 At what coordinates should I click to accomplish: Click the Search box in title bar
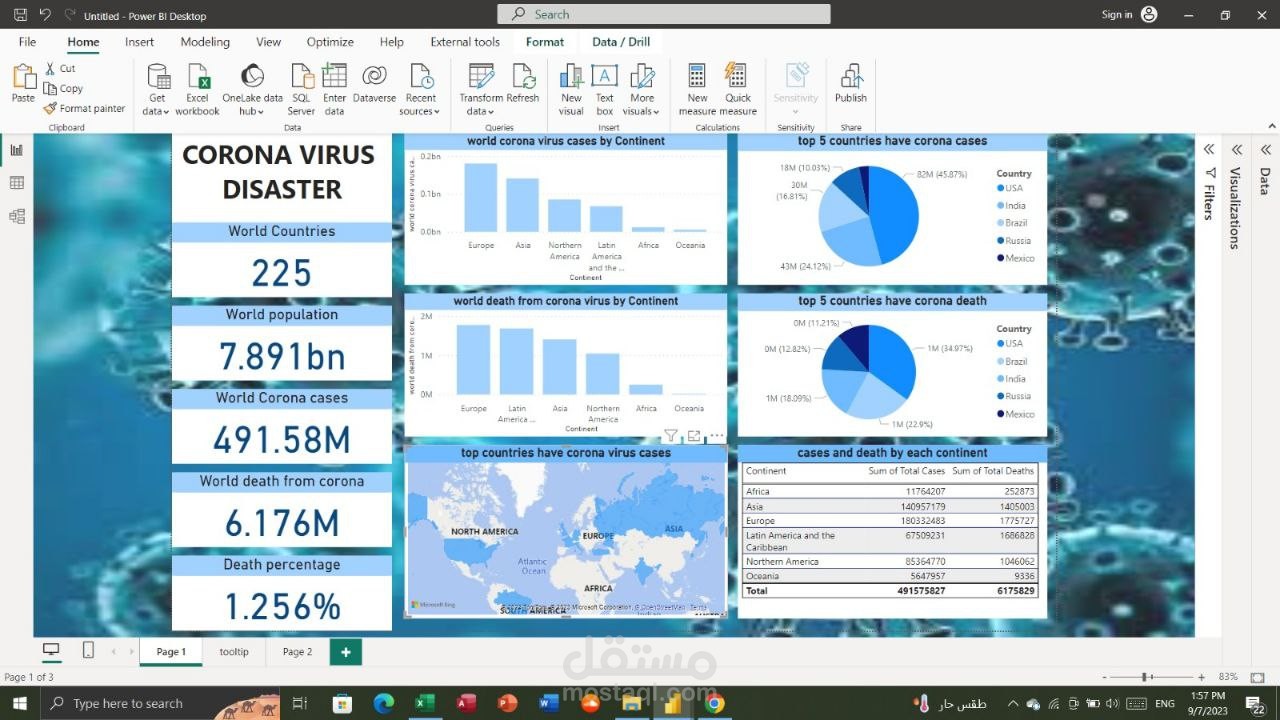[x=664, y=14]
